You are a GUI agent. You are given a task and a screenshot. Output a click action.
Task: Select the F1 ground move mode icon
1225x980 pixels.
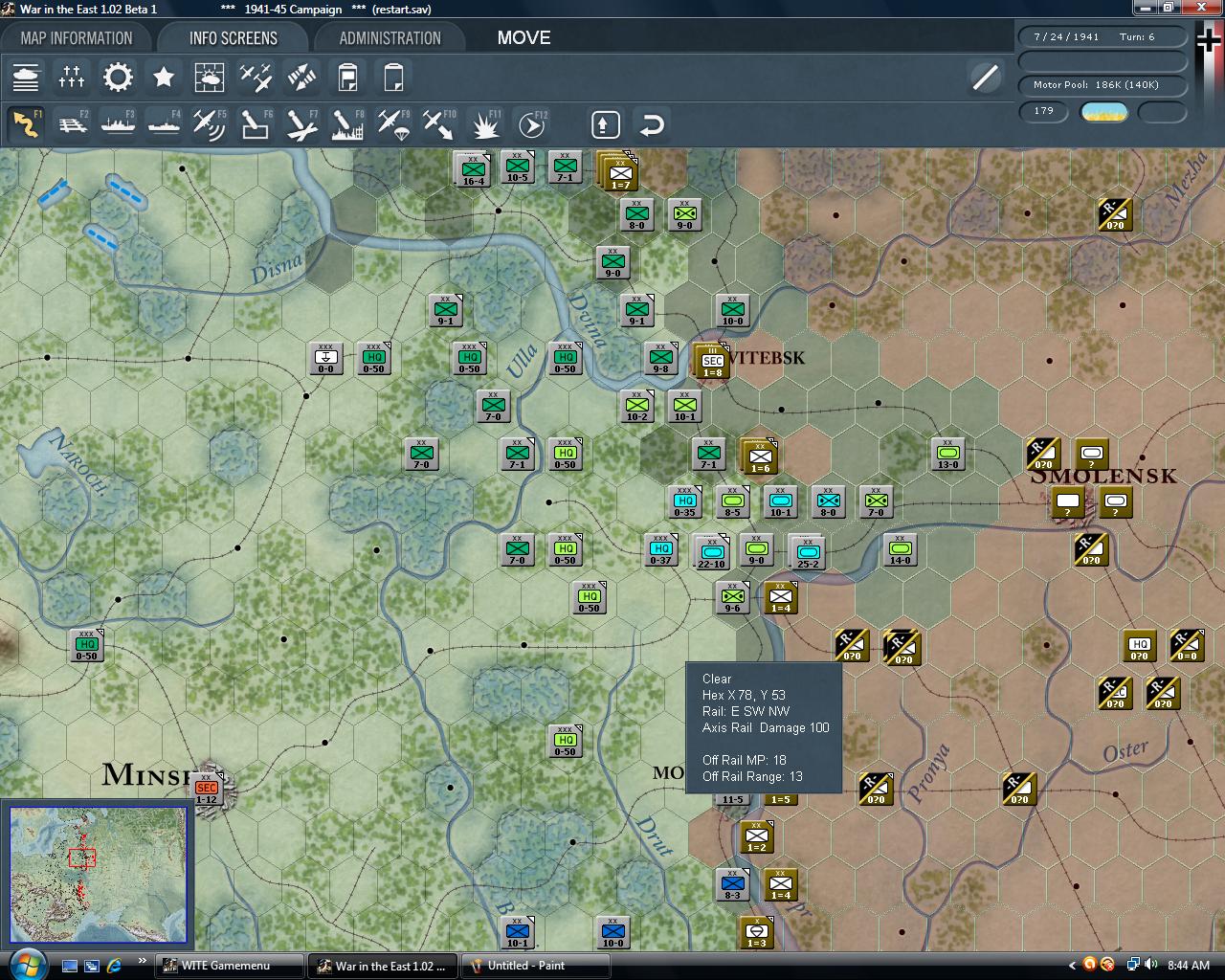point(26,124)
